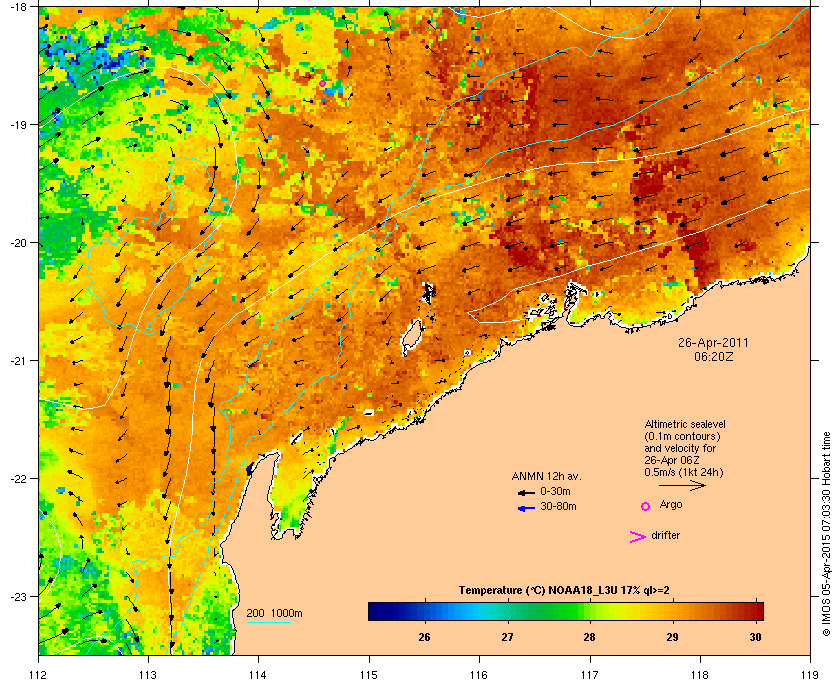Image resolution: width=840 pixels, height=680 pixels.
Task: Click the 'Altimetric sealevel' legend text
Action: [x=685, y=424]
